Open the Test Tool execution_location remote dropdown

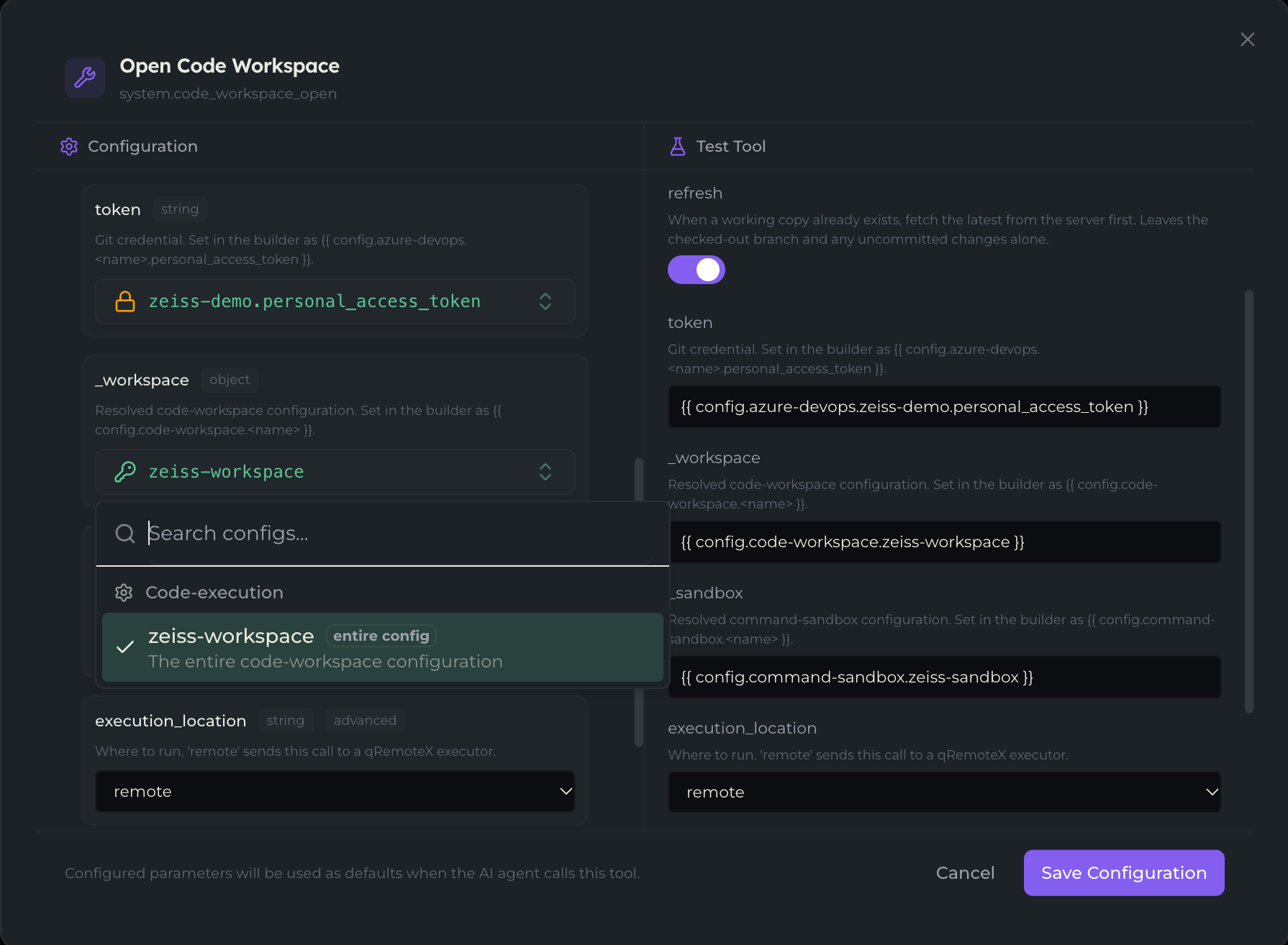(x=944, y=793)
